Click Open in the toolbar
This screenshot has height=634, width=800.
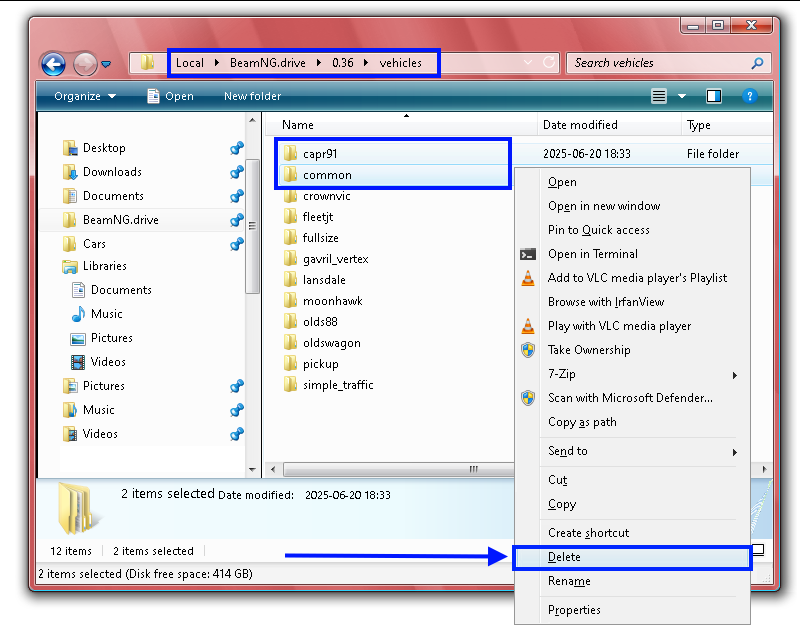[170, 96]
